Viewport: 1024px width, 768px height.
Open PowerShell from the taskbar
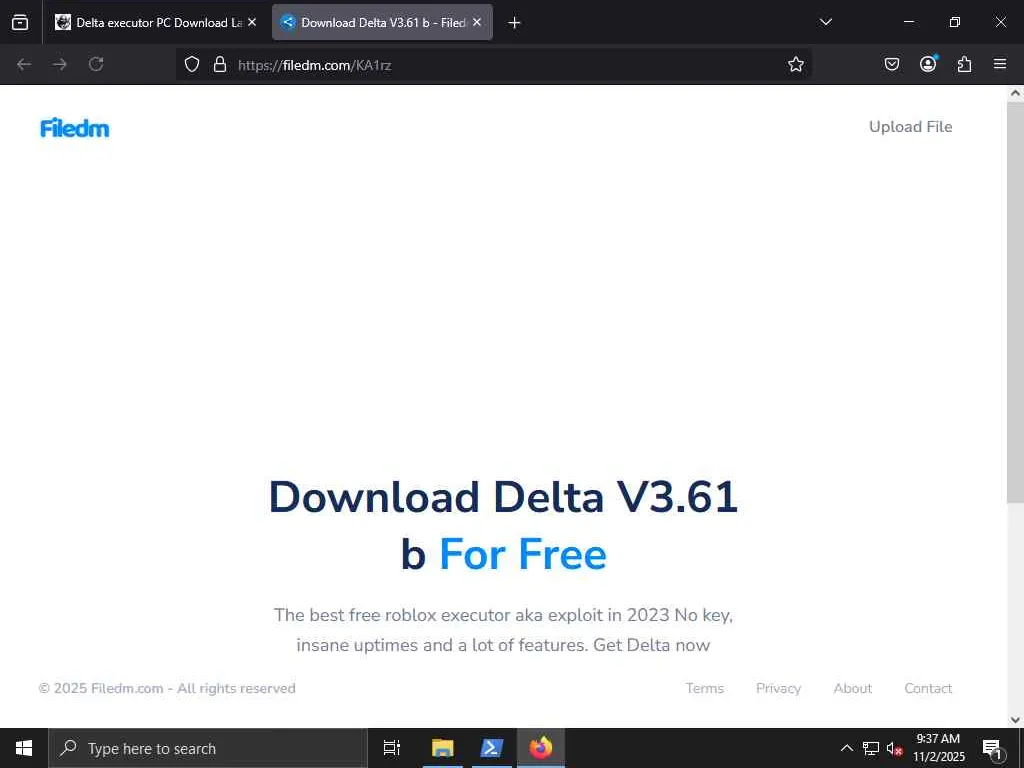[x=492, y=748]
